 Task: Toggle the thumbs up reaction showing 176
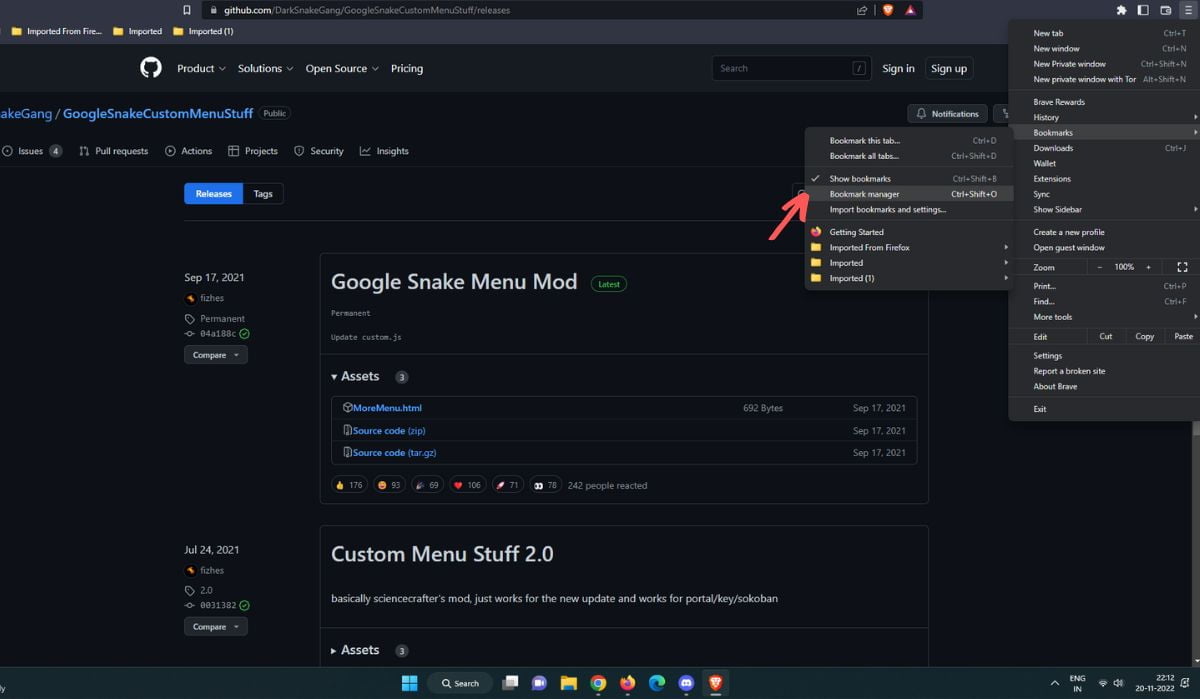348,484
